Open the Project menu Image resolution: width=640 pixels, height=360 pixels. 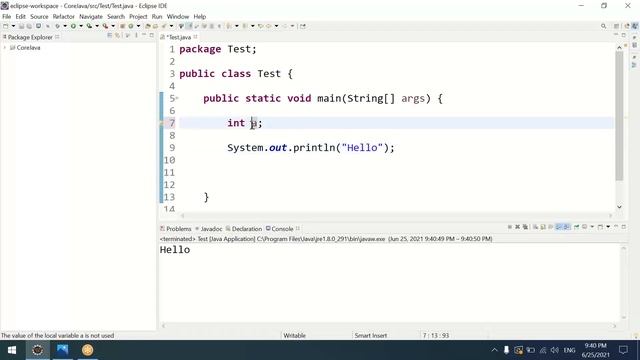coord(138,17)
